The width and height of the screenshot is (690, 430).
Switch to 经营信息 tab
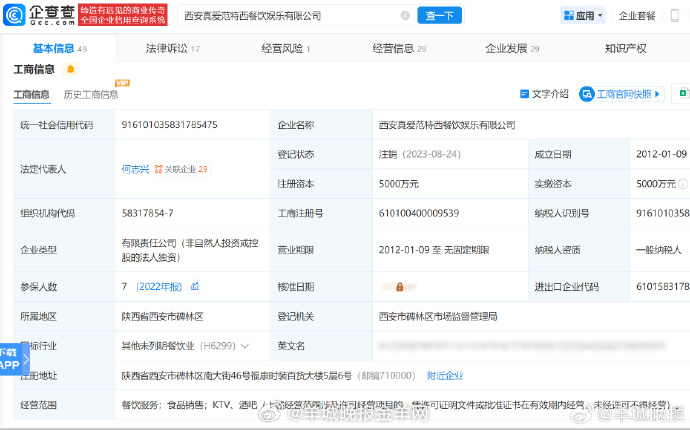[x=399, y=48]
